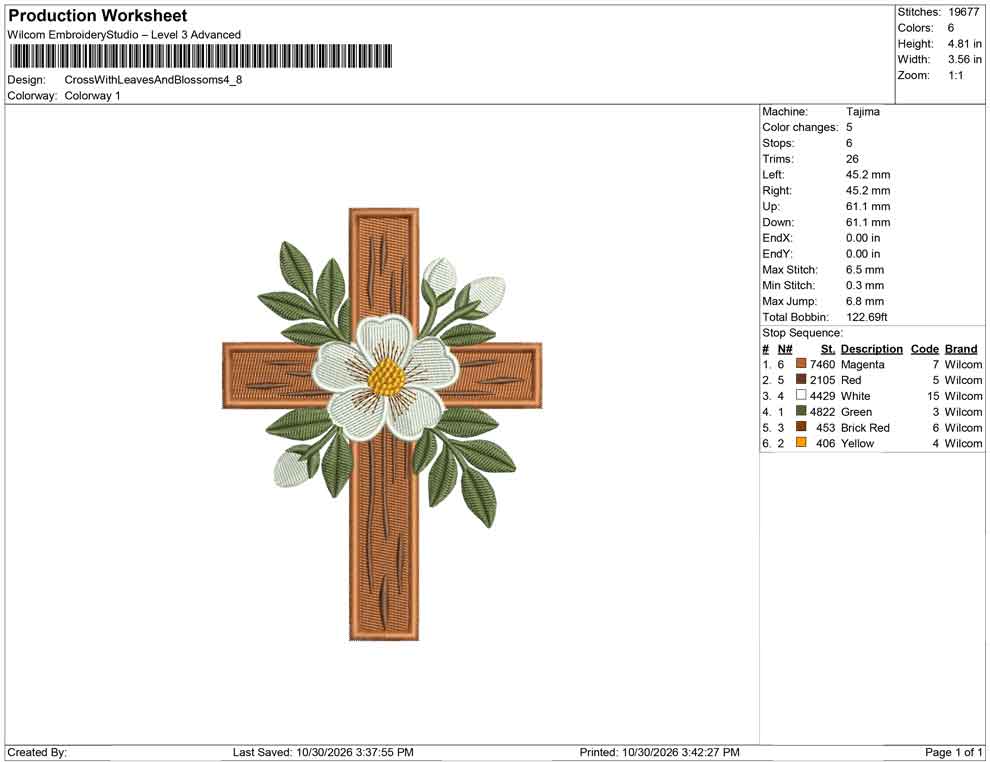The image size is (990, 762).
Task: Click the design name 'CrossWithLeavesAndBlossoms4_8'
Action: click(x=153, y=80)
